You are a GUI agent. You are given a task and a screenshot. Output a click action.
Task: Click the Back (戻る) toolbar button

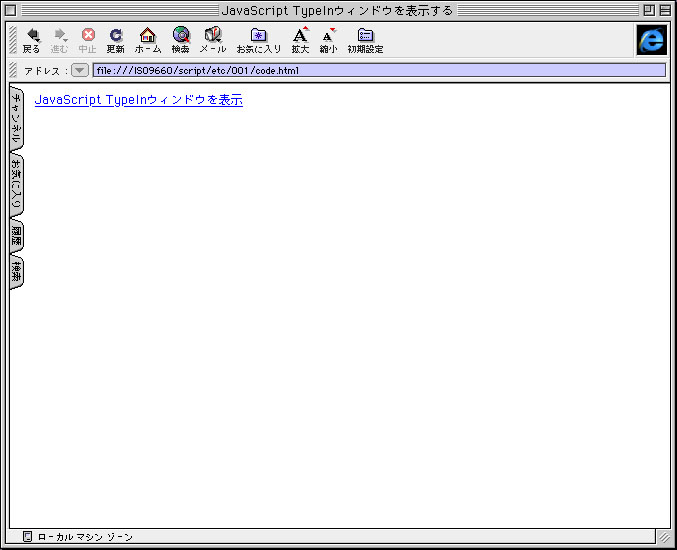(x=31, y=39)
